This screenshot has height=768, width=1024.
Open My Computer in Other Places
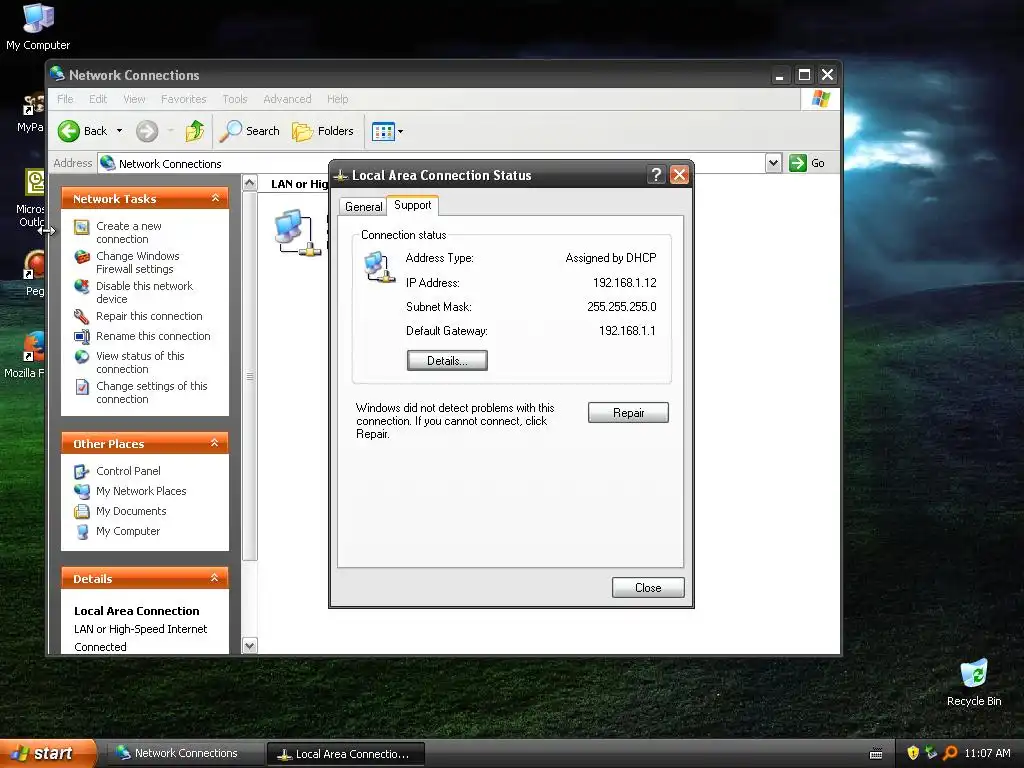pos(127,532)
